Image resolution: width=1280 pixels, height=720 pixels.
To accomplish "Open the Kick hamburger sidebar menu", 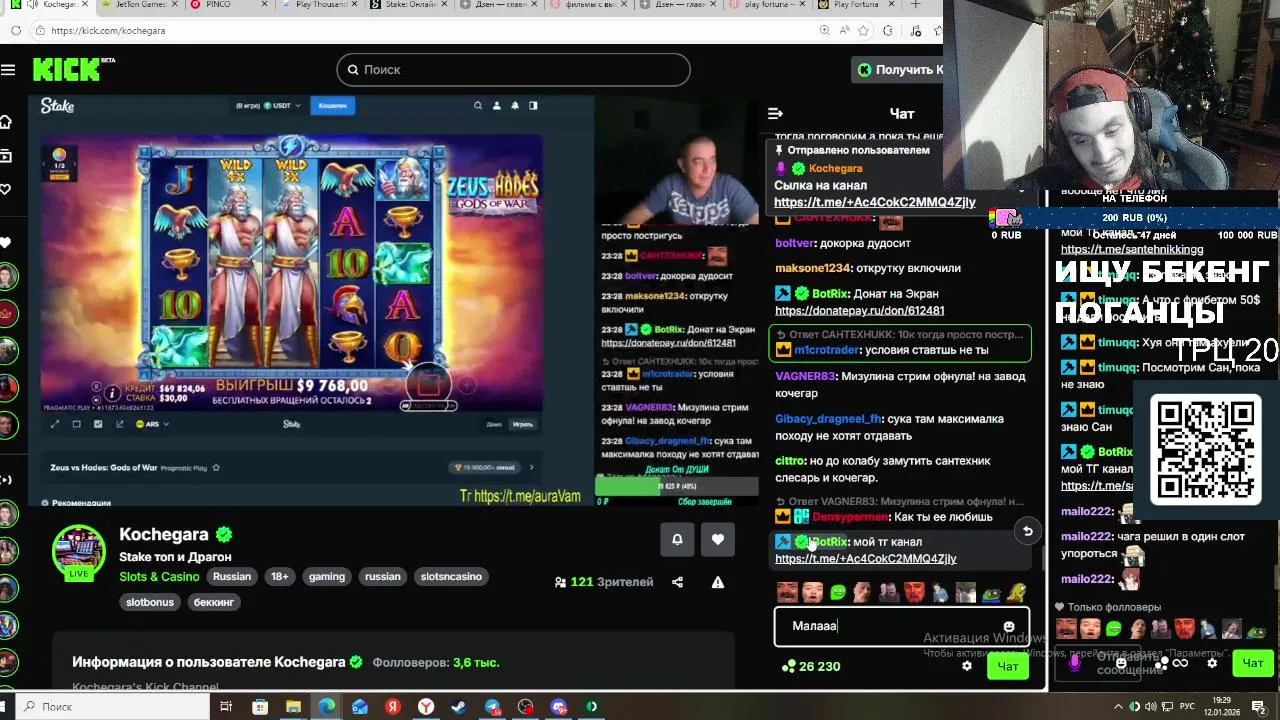I will click(x=8, y=69).
